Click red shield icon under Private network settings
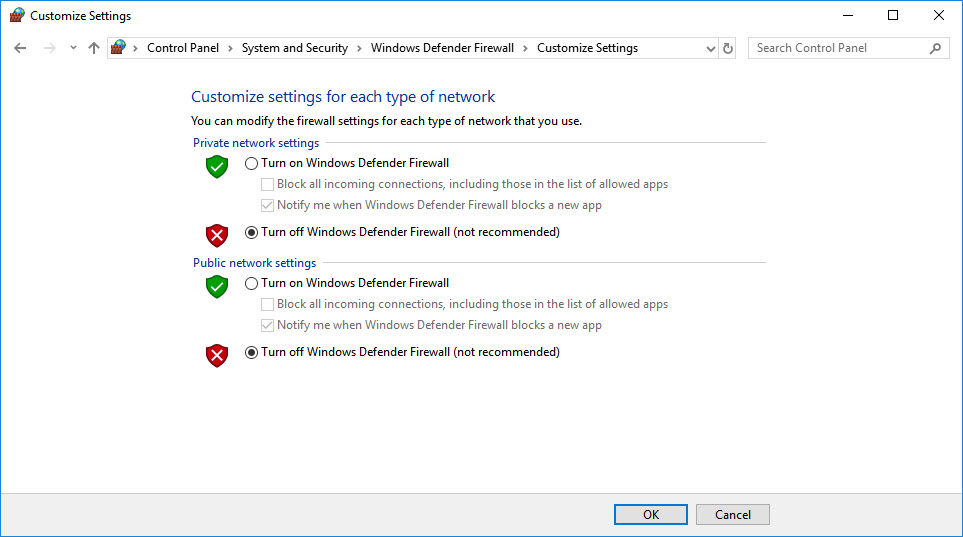 click(x=217, y=235)
